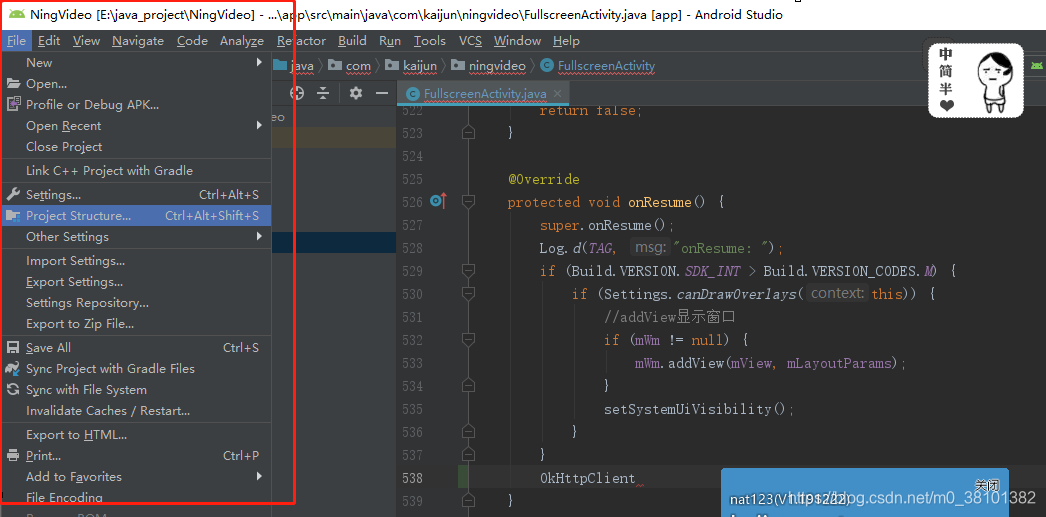Click the override gutter icon on line 526
This screenshot has width=1046, height=517.
tap(438, 200)
